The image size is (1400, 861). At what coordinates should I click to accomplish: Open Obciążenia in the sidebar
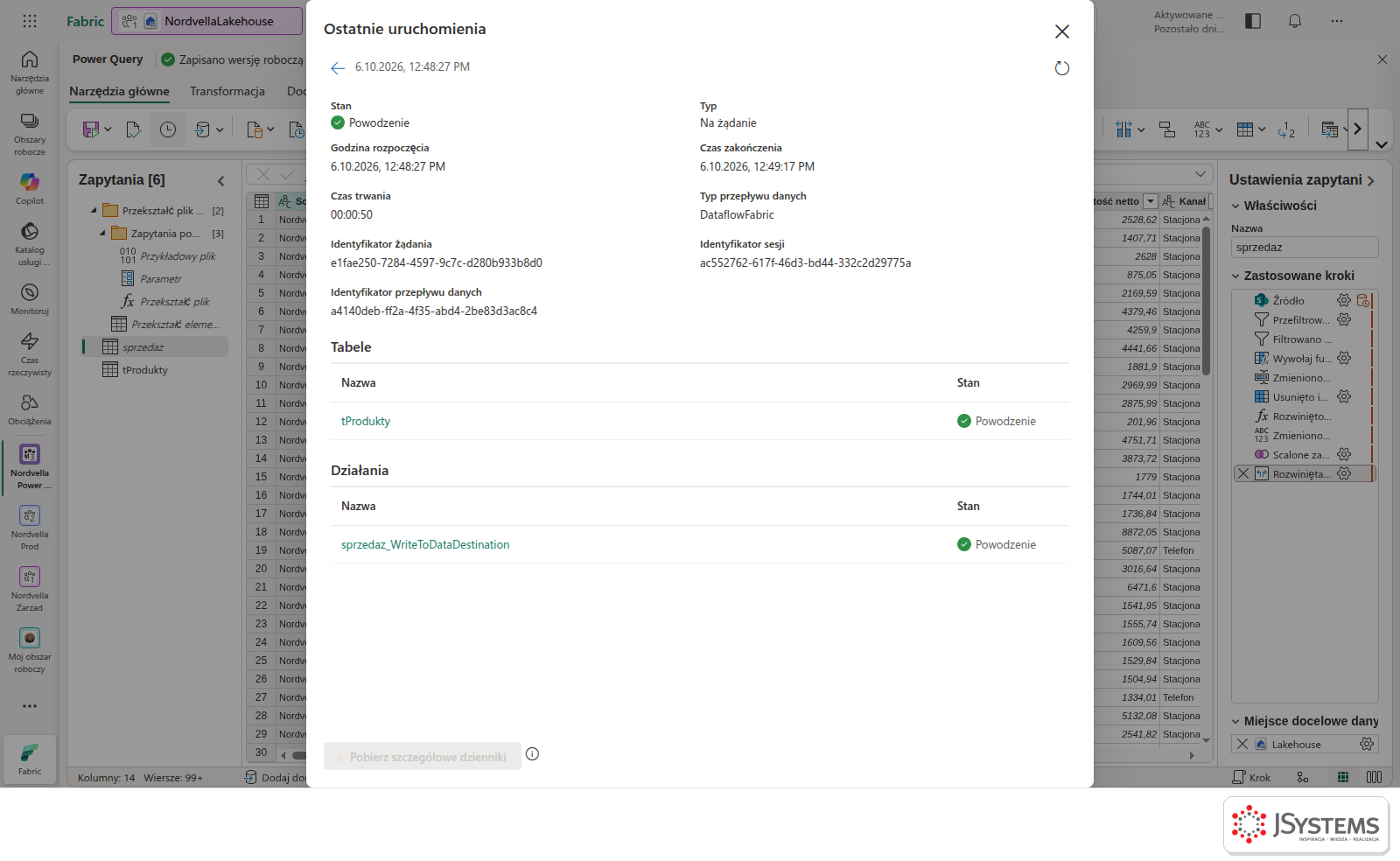click(x=30, y=409)
